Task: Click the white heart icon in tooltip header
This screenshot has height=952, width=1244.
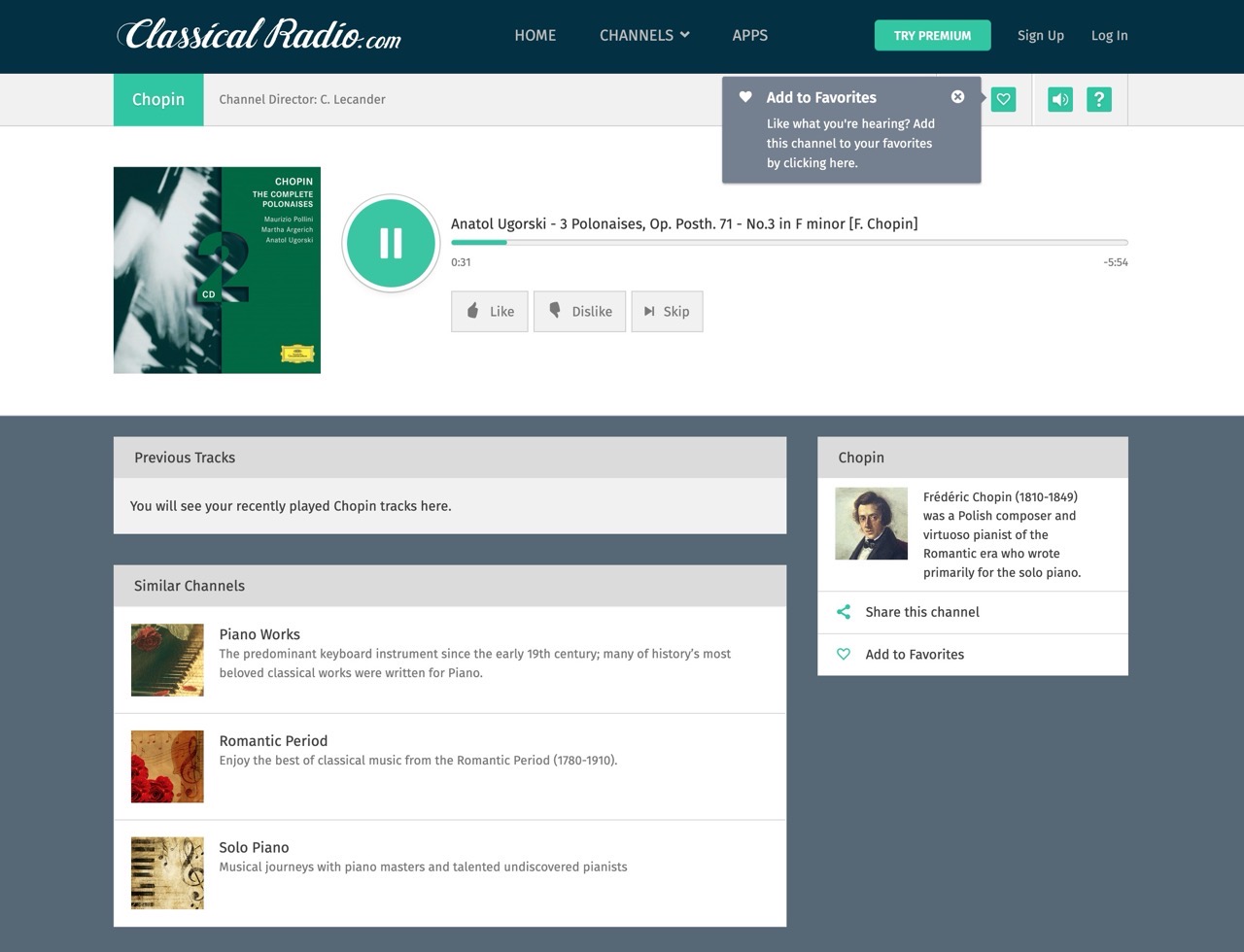Action: pyautogui.click(x=745, y=96)
